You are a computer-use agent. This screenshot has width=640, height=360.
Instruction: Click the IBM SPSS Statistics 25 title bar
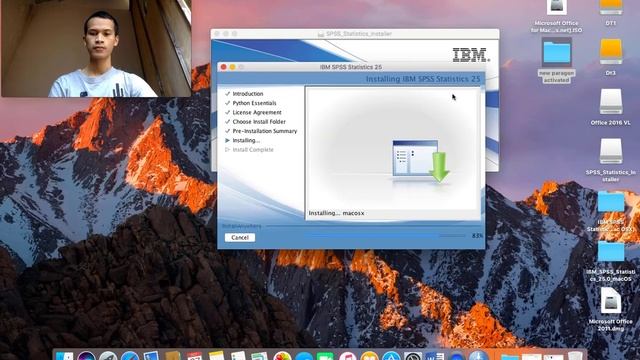tap(351, 67)
